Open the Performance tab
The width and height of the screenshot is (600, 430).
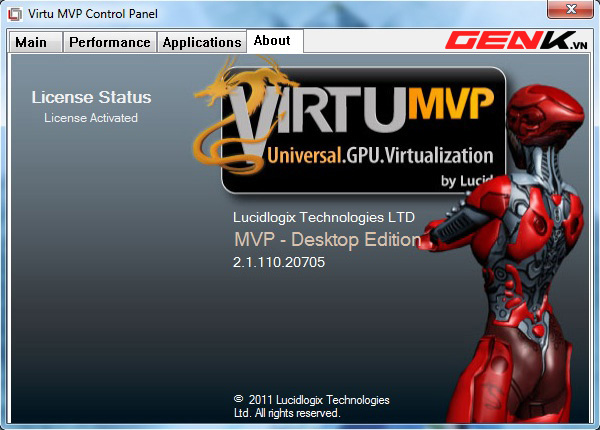tap(110, 42)
